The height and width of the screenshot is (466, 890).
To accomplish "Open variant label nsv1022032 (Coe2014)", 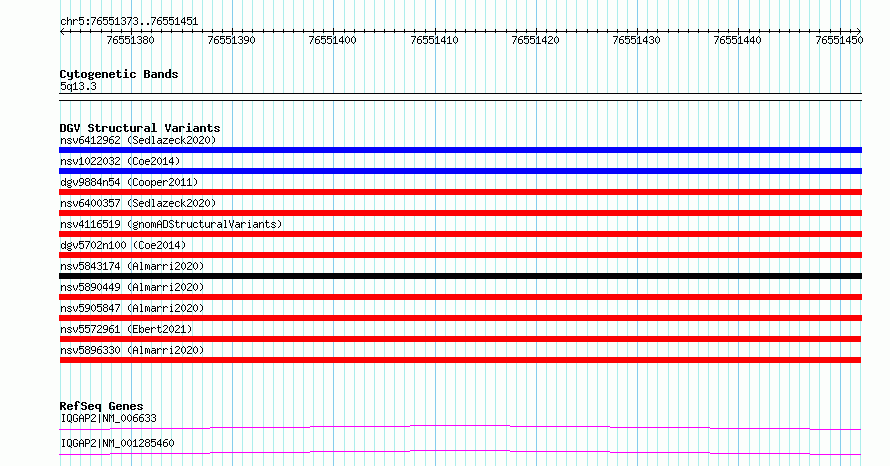I will click(120, 161).
